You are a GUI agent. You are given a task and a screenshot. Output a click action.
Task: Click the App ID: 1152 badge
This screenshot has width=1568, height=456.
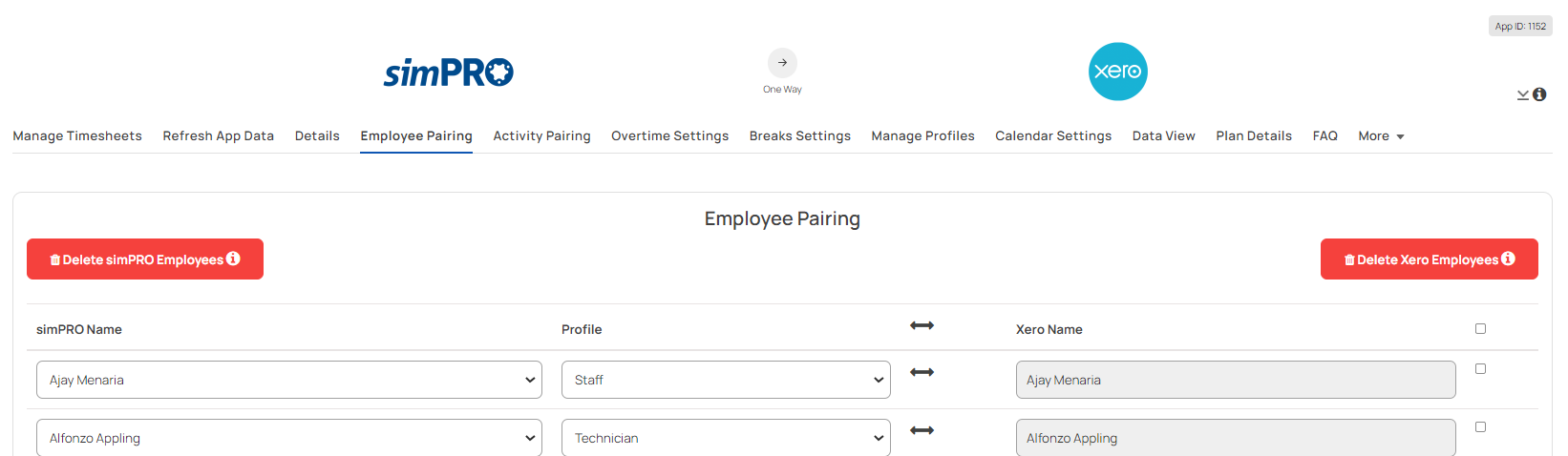coord(1520,26)
